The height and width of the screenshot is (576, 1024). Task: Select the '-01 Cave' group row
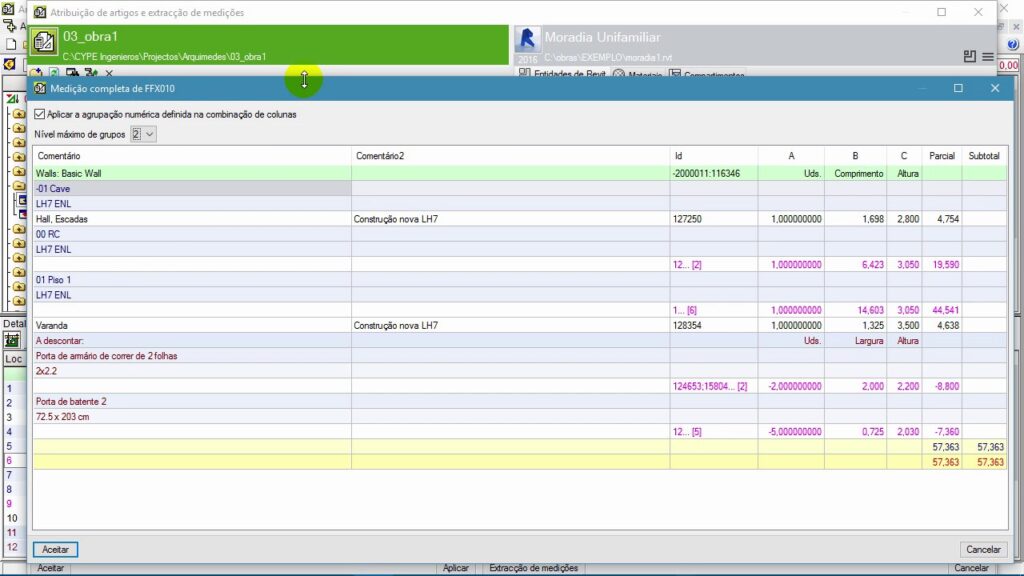click(190, 188)
